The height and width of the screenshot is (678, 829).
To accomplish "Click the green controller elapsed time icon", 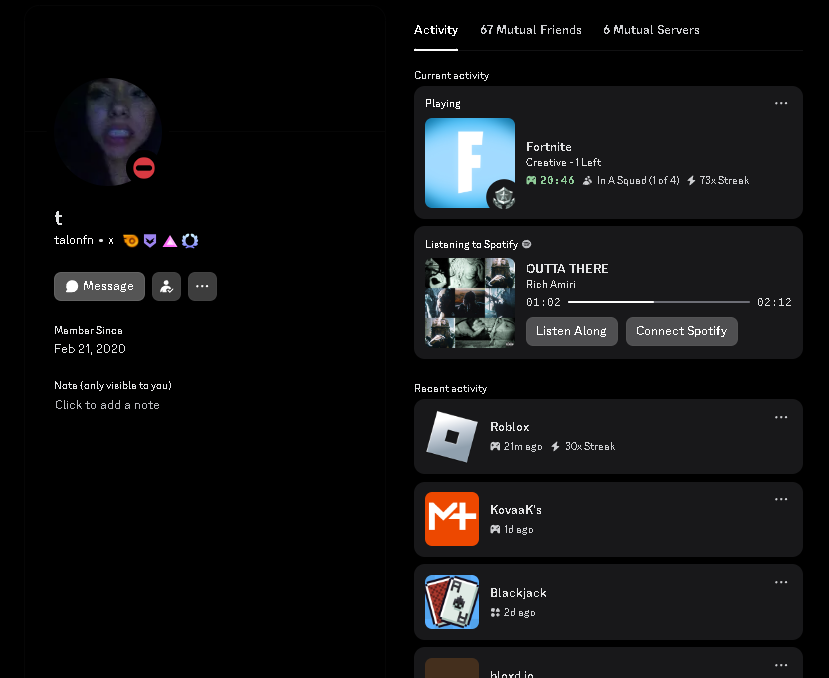I will click(531, 180).
